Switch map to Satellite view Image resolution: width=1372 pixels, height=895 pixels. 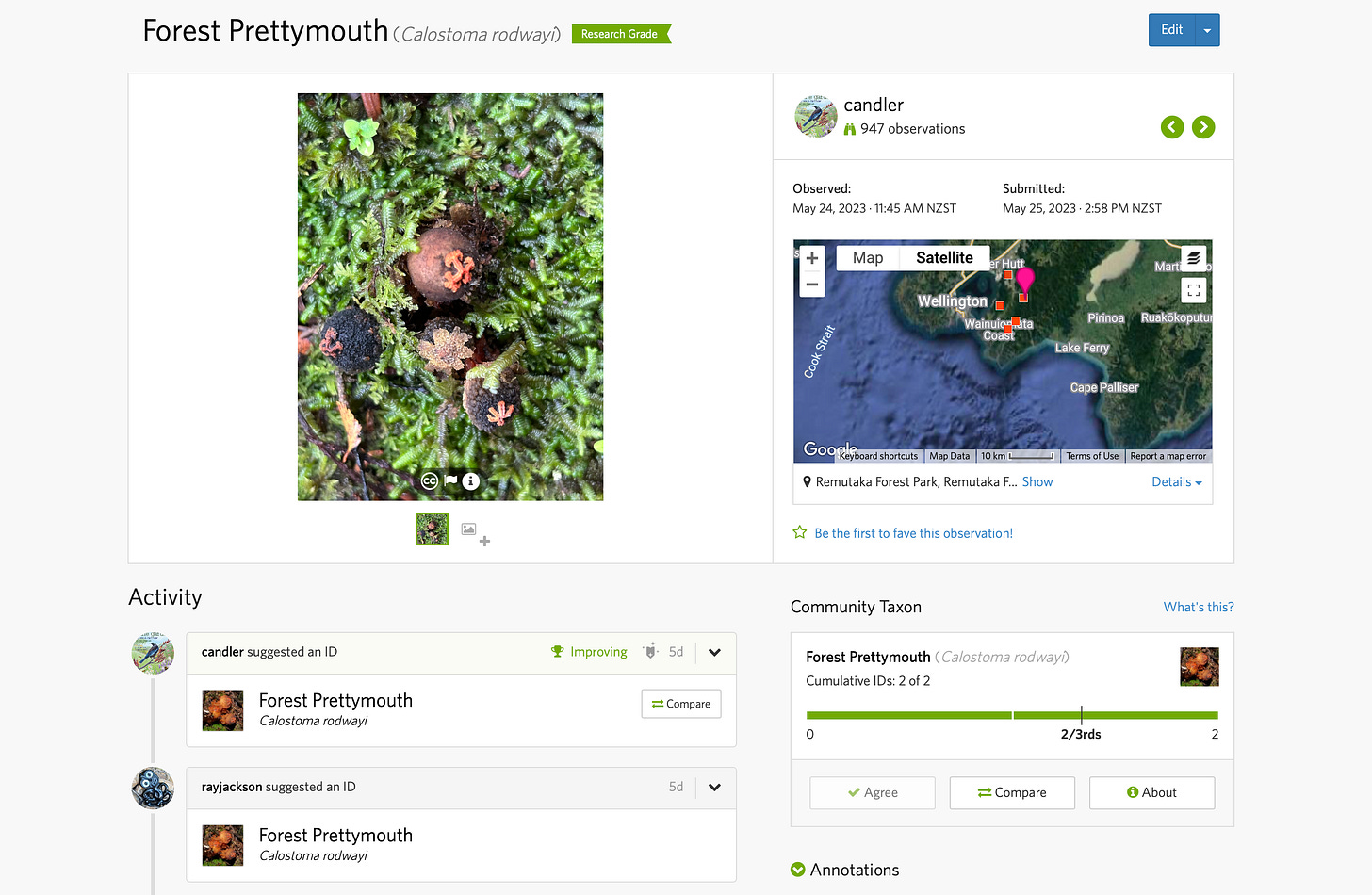944,258
